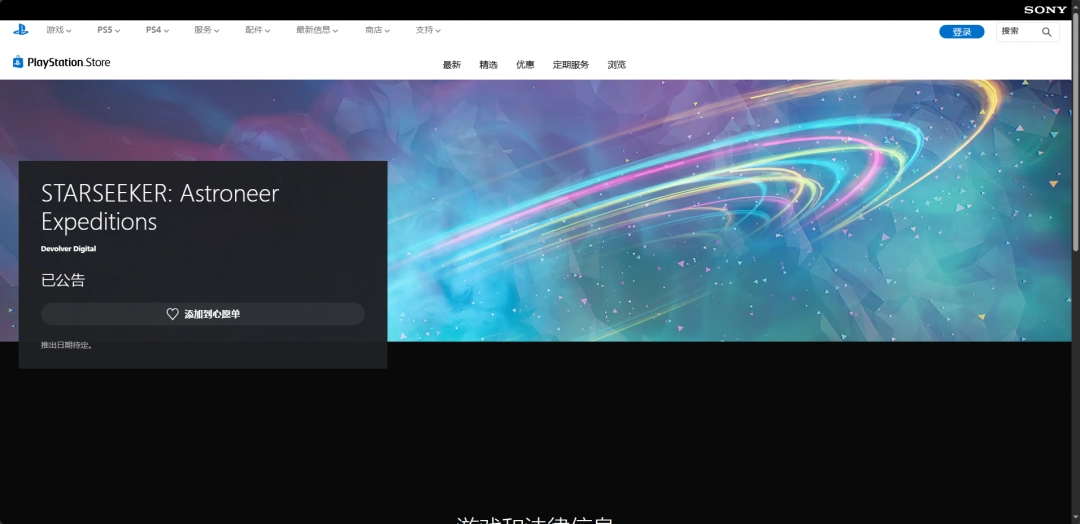Click the SONY logo
The image size is (1080, 524).
pos(1045,9)
